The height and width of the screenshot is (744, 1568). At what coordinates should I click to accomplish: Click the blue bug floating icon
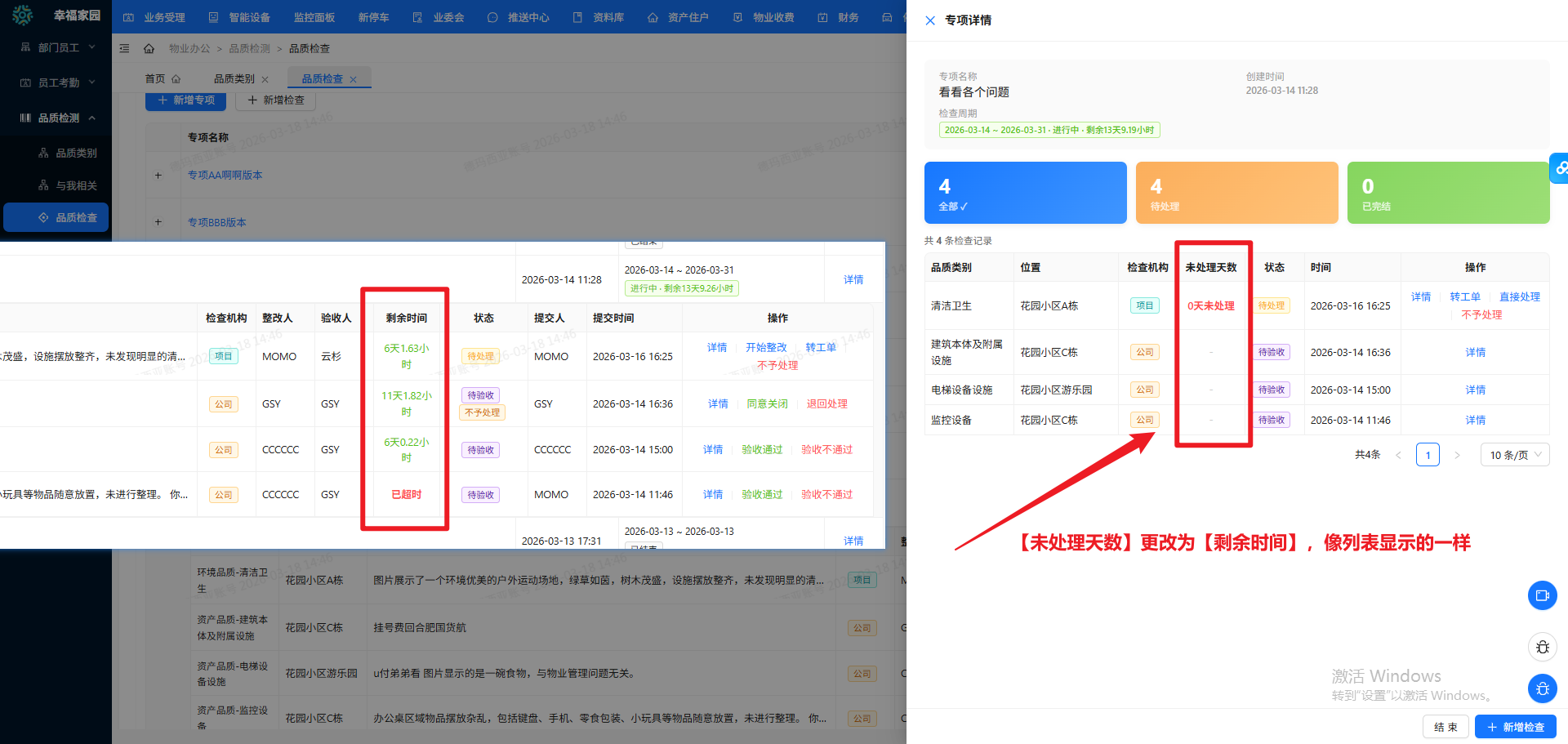click(1542, 688)
